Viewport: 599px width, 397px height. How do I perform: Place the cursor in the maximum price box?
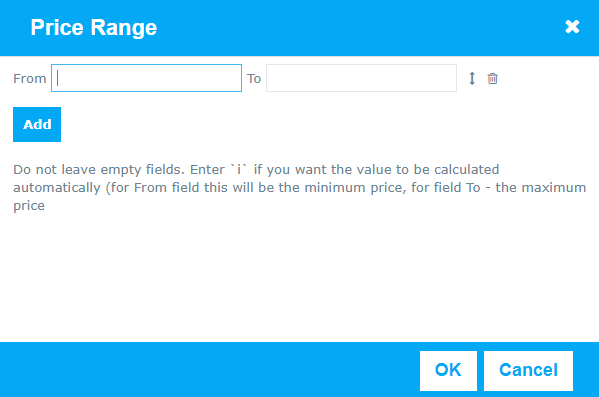[361, 78]
